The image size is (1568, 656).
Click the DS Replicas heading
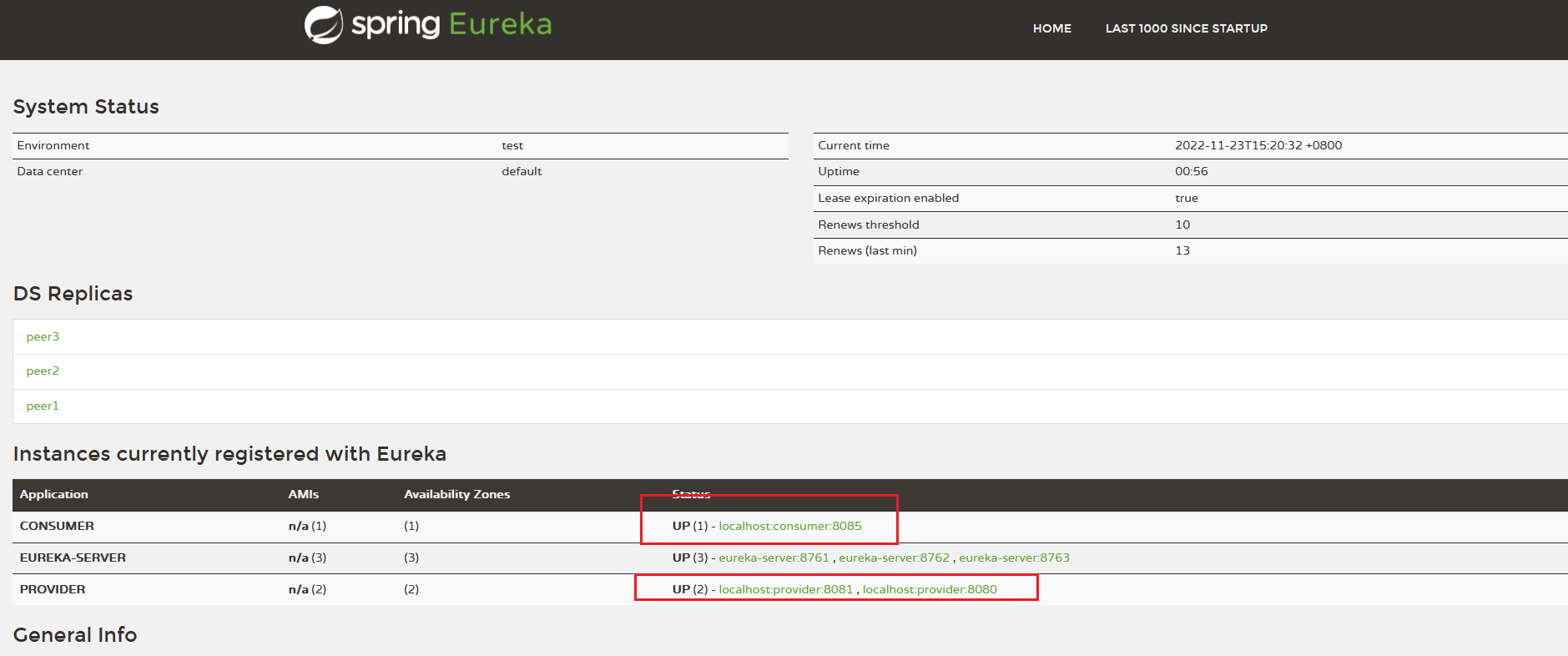pos(73,294)
